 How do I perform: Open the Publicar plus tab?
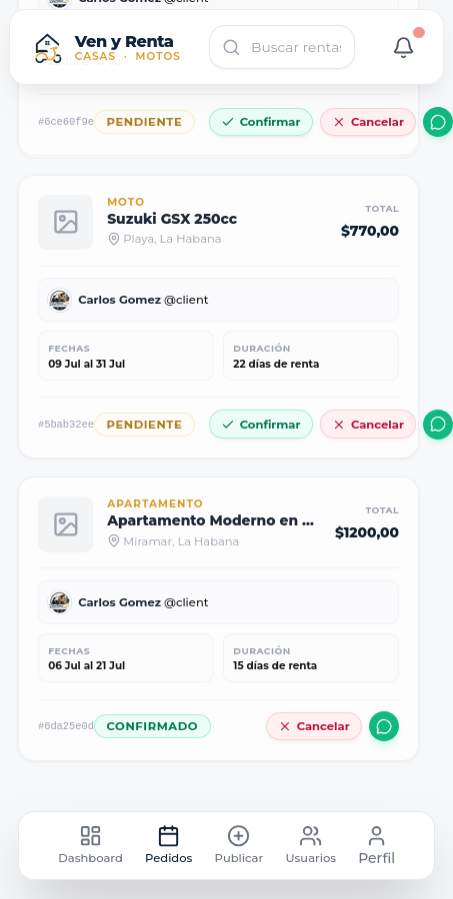point(239,845)
